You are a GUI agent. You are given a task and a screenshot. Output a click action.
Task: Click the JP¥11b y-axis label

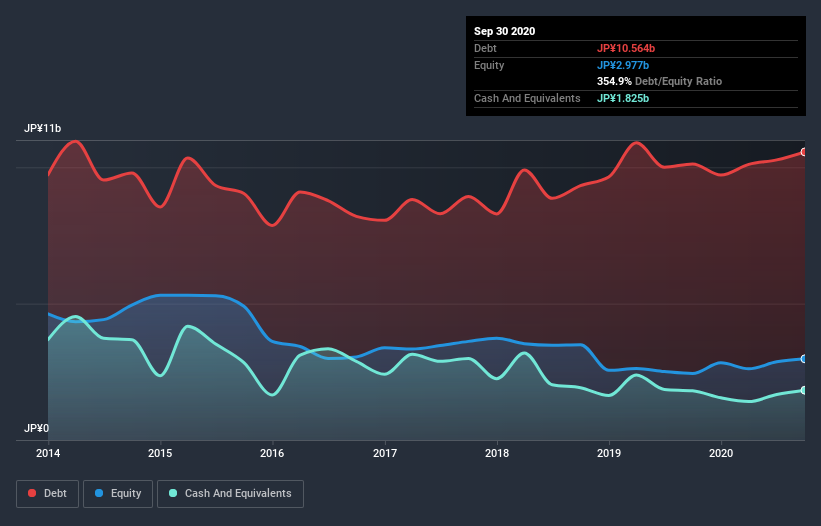point(42,129)
